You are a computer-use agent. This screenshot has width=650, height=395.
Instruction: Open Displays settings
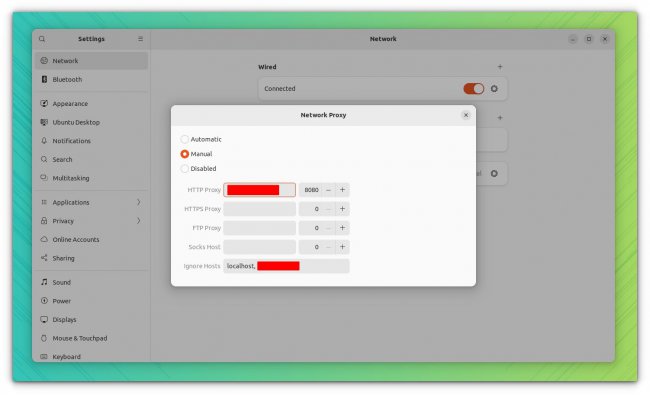pyautogui.click(x=91, y=320)
